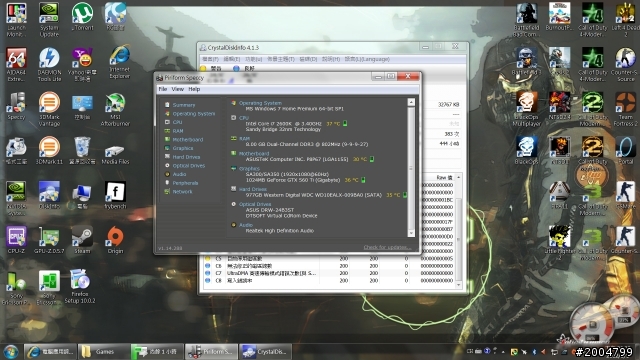Image resolution: width=640 pixels, height=360 pixels.
Task: Launch Left 4 Dead 2 shortcut
Action: [625, 20]
